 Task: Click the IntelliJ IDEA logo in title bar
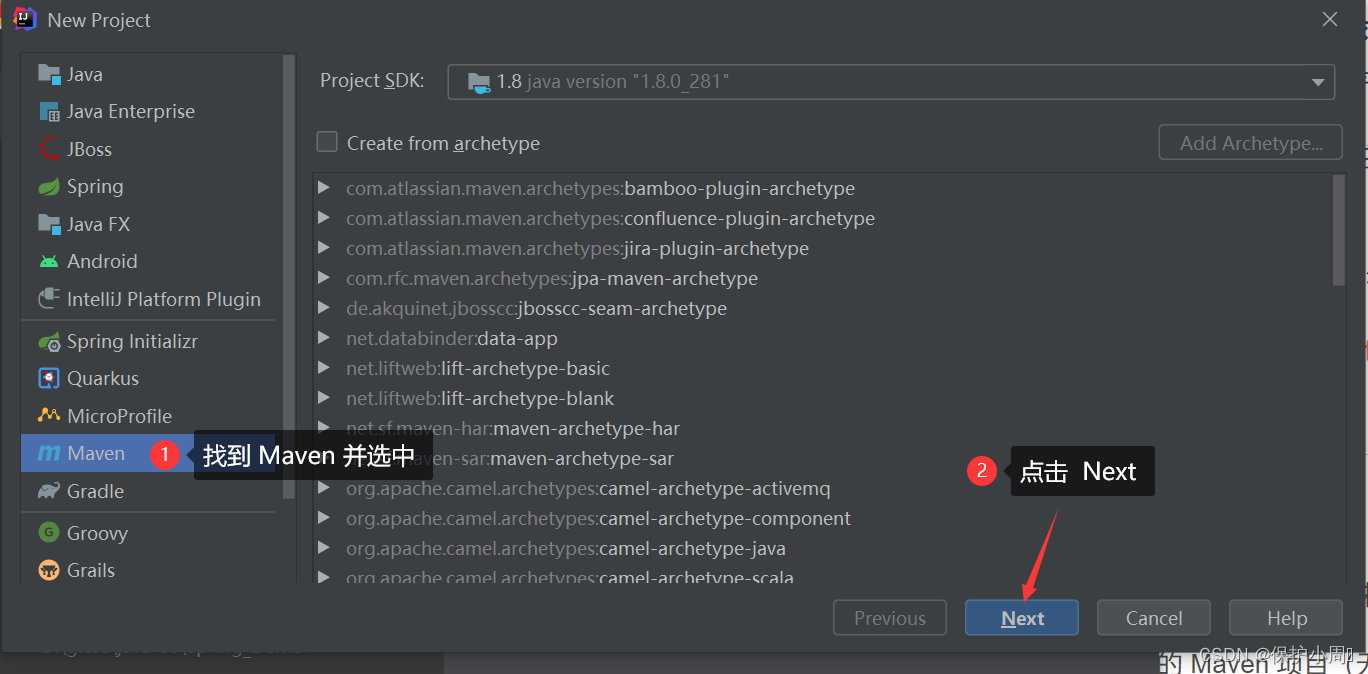[x=25, y=19]
